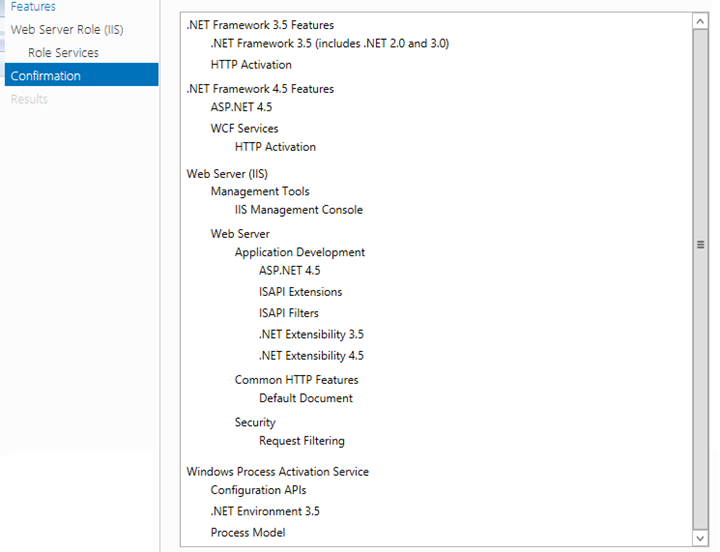Select .NET Framework 3.5 Features entry
Viewport: 720px width, 552px height.
[260, 25]
